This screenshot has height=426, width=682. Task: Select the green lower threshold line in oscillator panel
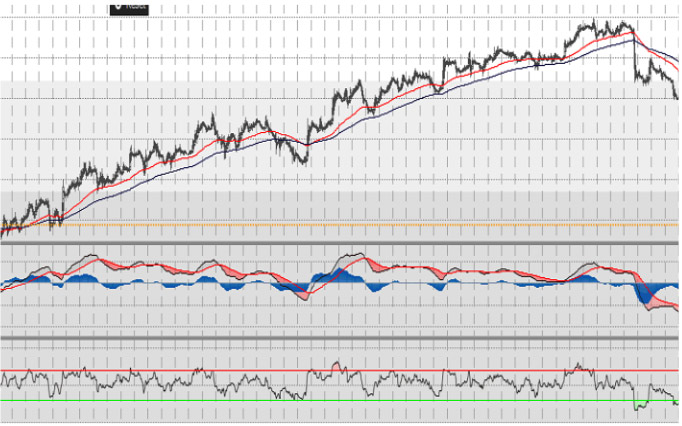pos(339,400)
